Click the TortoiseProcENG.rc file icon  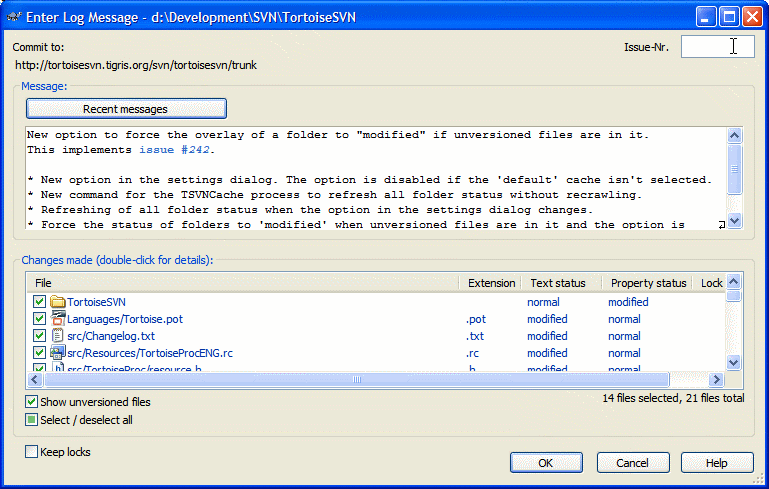click(x=58, y=353)
